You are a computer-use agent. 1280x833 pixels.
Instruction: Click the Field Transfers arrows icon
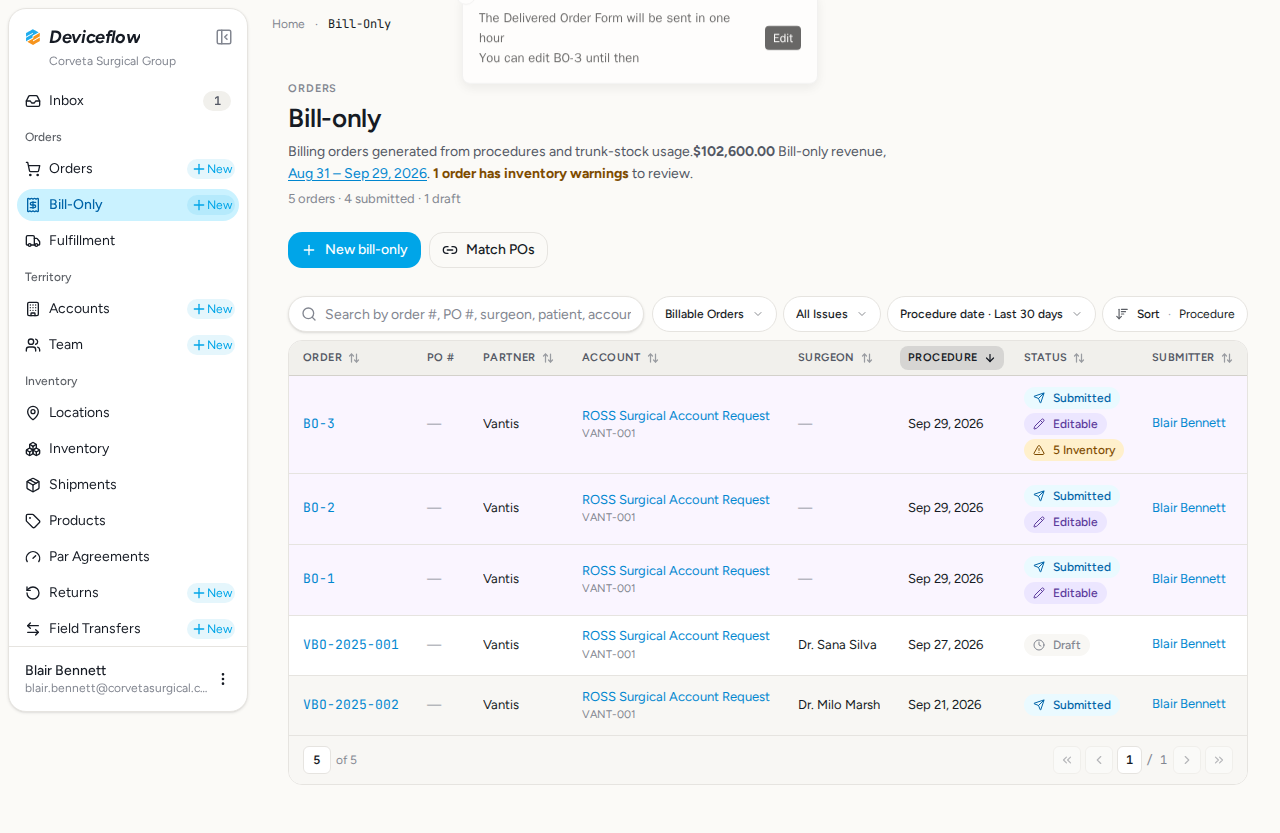(x=33, y=629)
